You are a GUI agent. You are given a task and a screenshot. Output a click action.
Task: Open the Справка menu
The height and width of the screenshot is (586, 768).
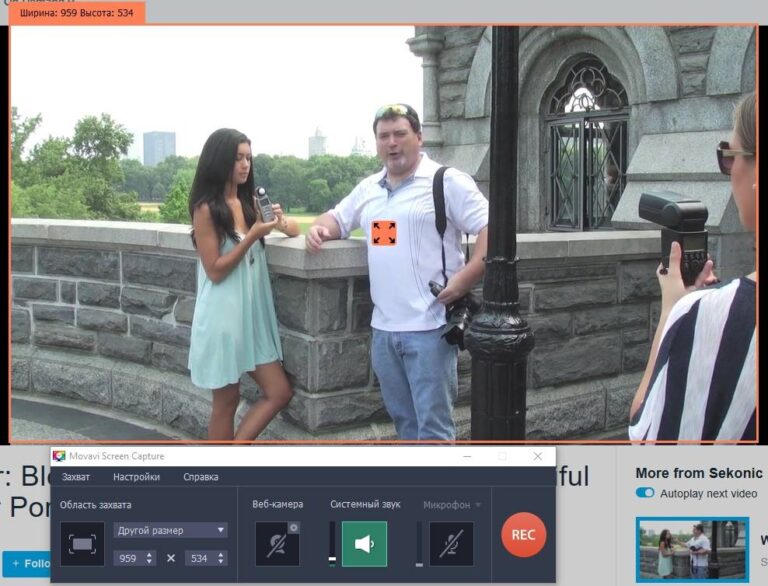point(200,477)
